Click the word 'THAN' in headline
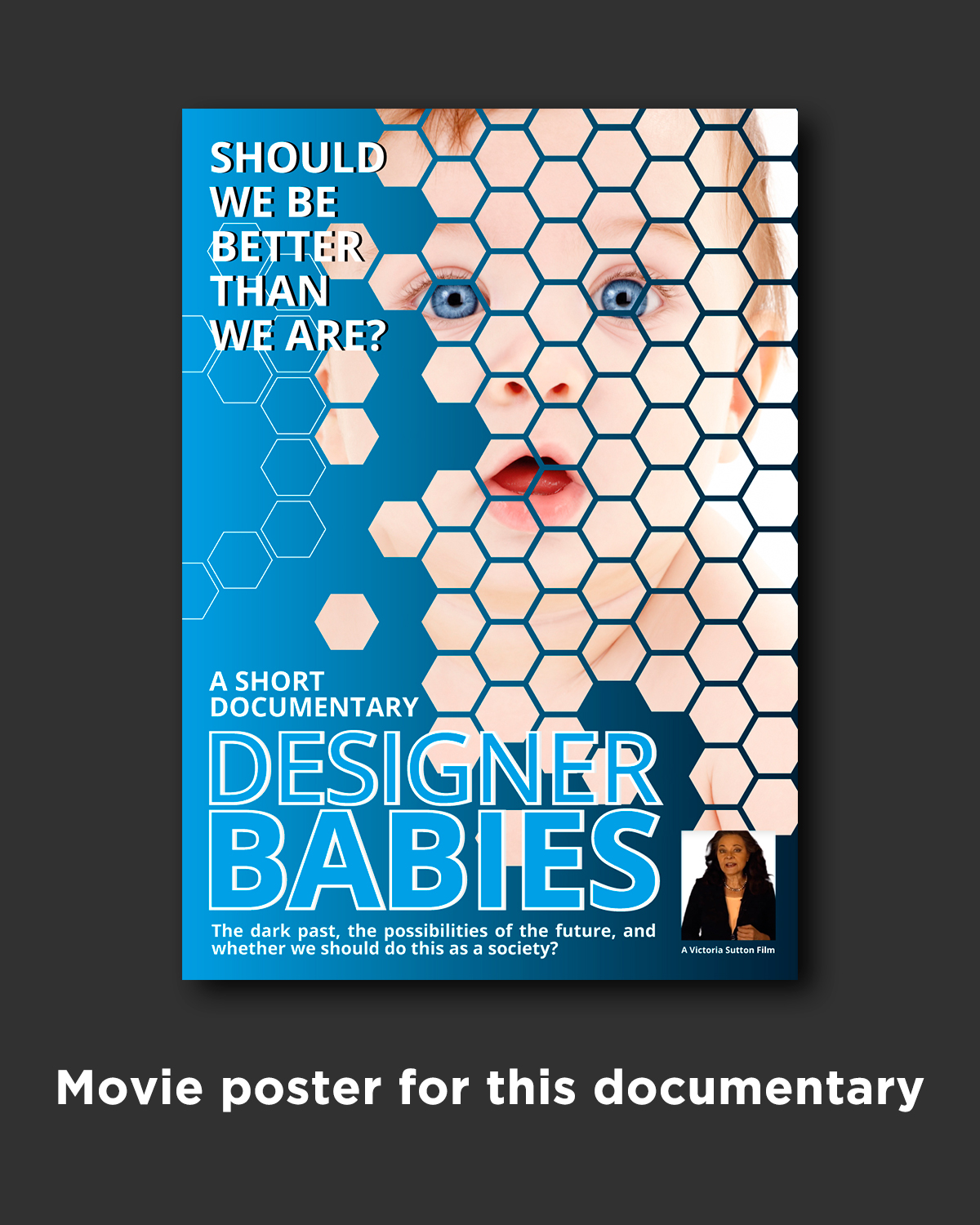 point(270,291)
